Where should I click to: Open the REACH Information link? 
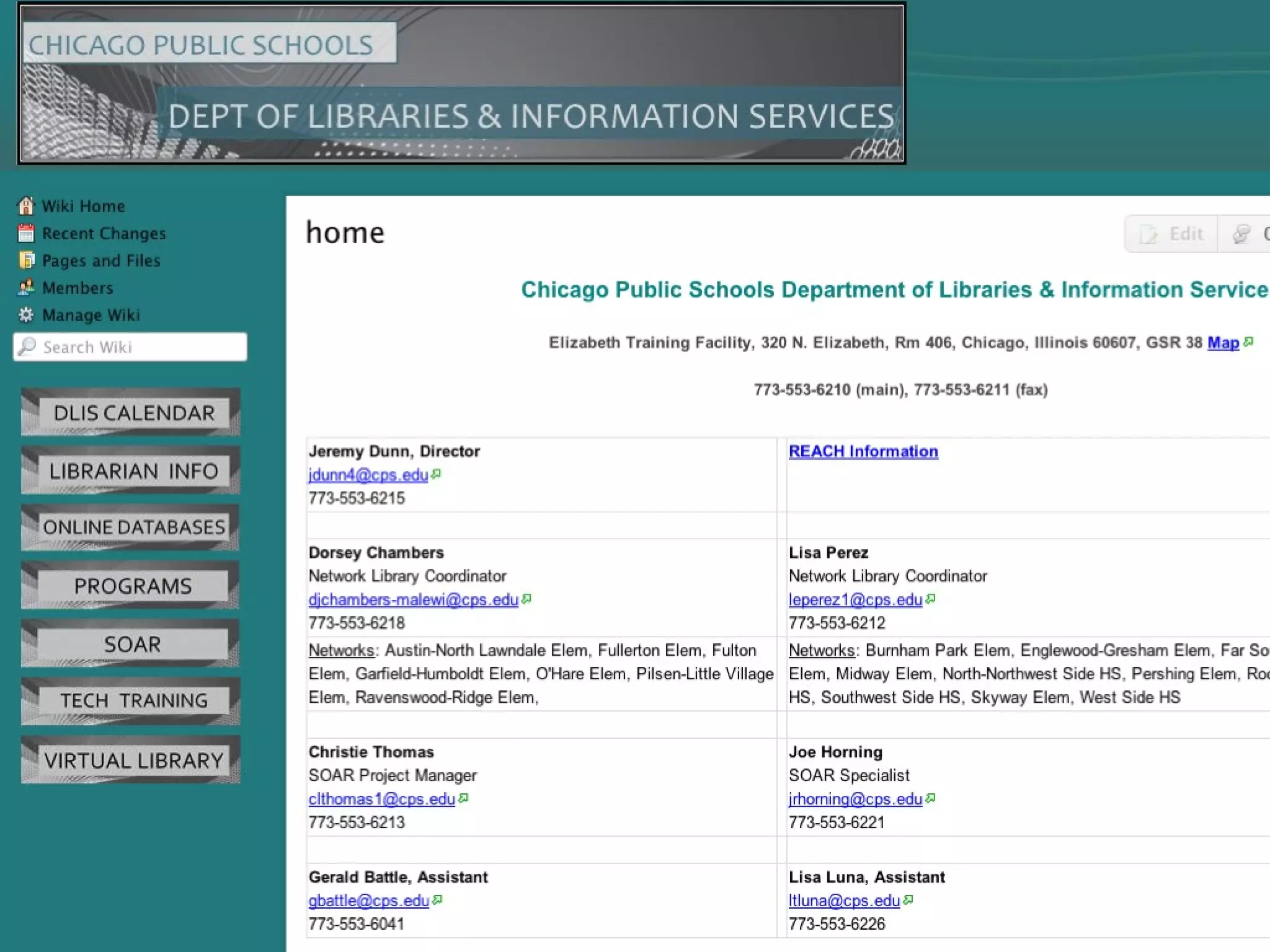[863, 451]
